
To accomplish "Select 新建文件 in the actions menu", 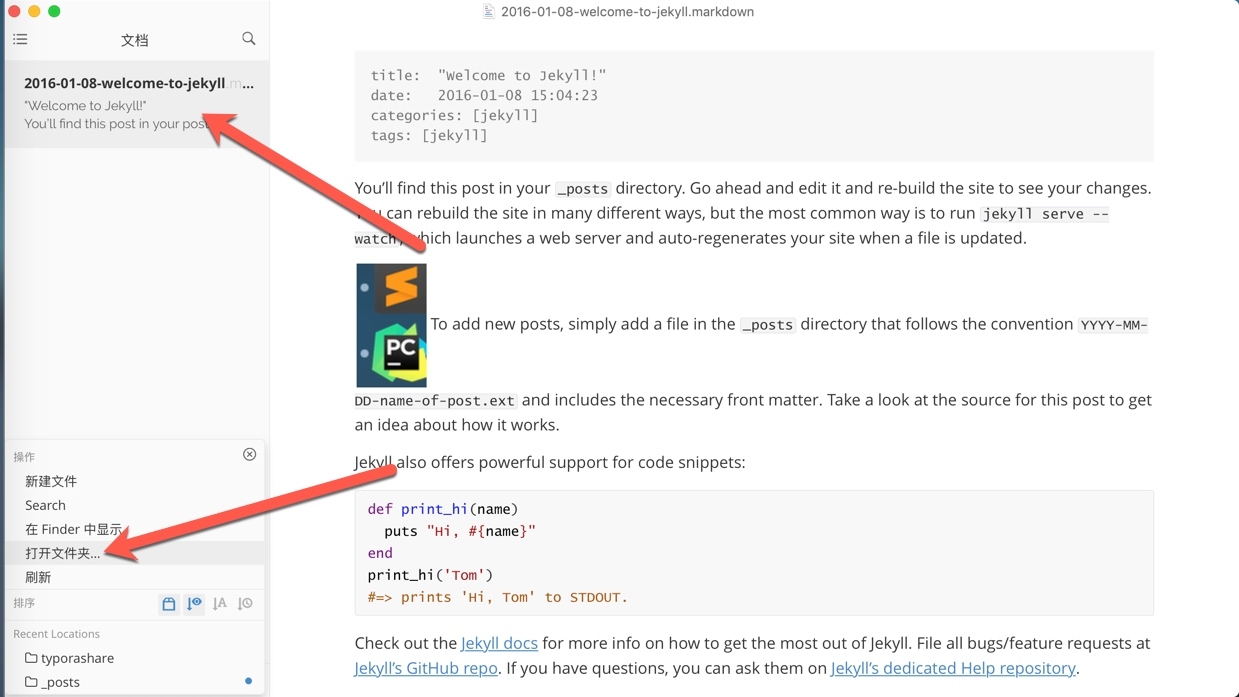I will click(x=51, y=481).
